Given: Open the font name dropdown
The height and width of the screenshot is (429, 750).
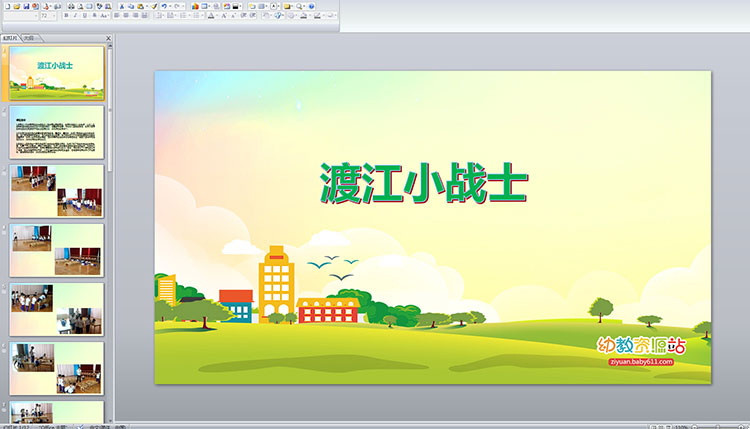Looking at the screenshot, I should 36,15.
